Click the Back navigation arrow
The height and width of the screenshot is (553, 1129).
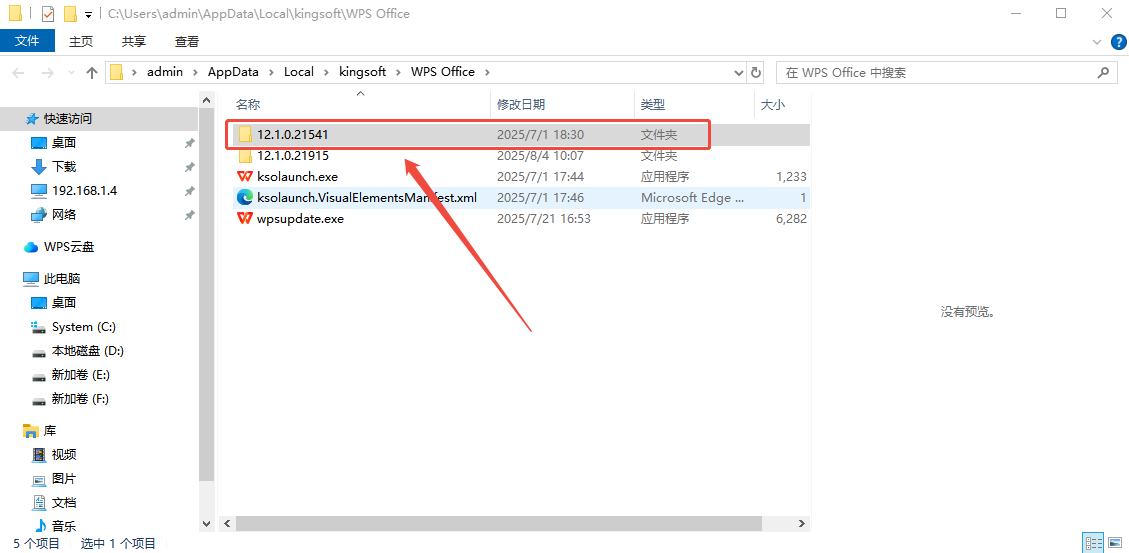tap(19, 73)
